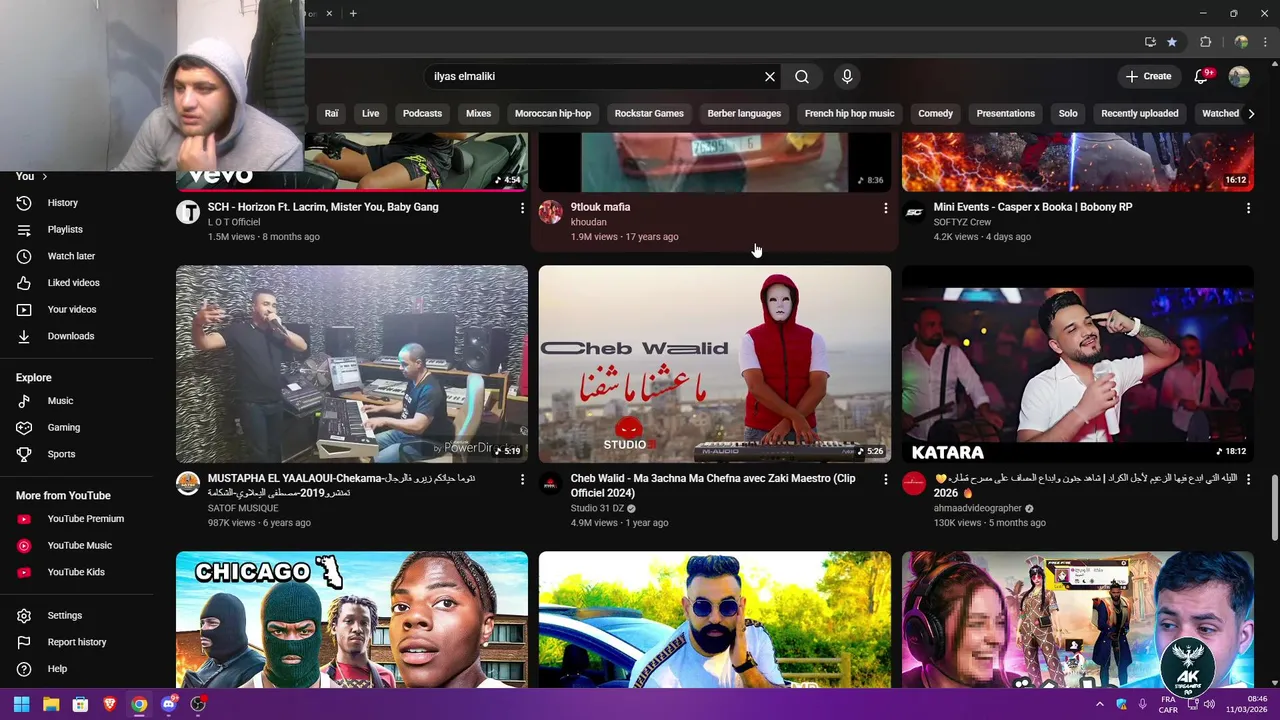Select the Rockstar Games filter chip
Image resolution: width=1280 pixels, height=720 pixels.
pos(649,113)
